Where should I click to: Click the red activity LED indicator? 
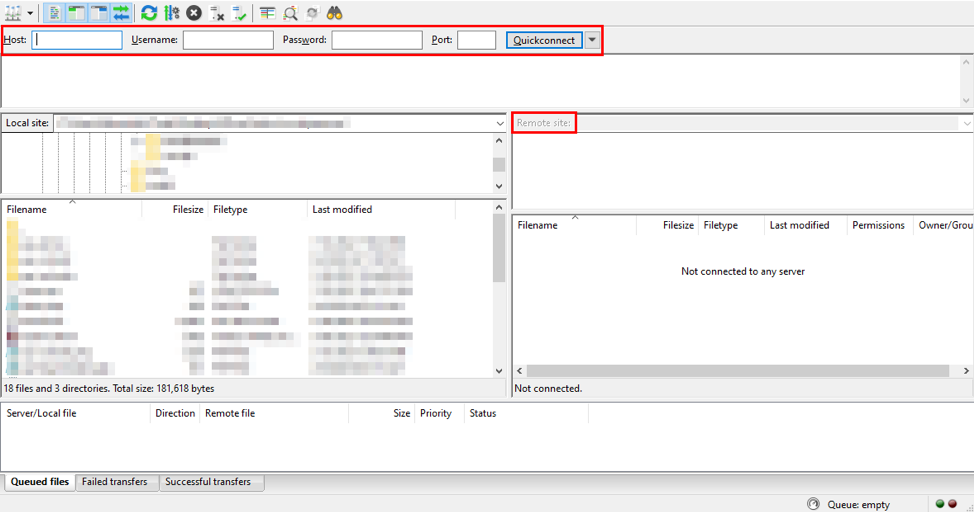pos(952,504)
